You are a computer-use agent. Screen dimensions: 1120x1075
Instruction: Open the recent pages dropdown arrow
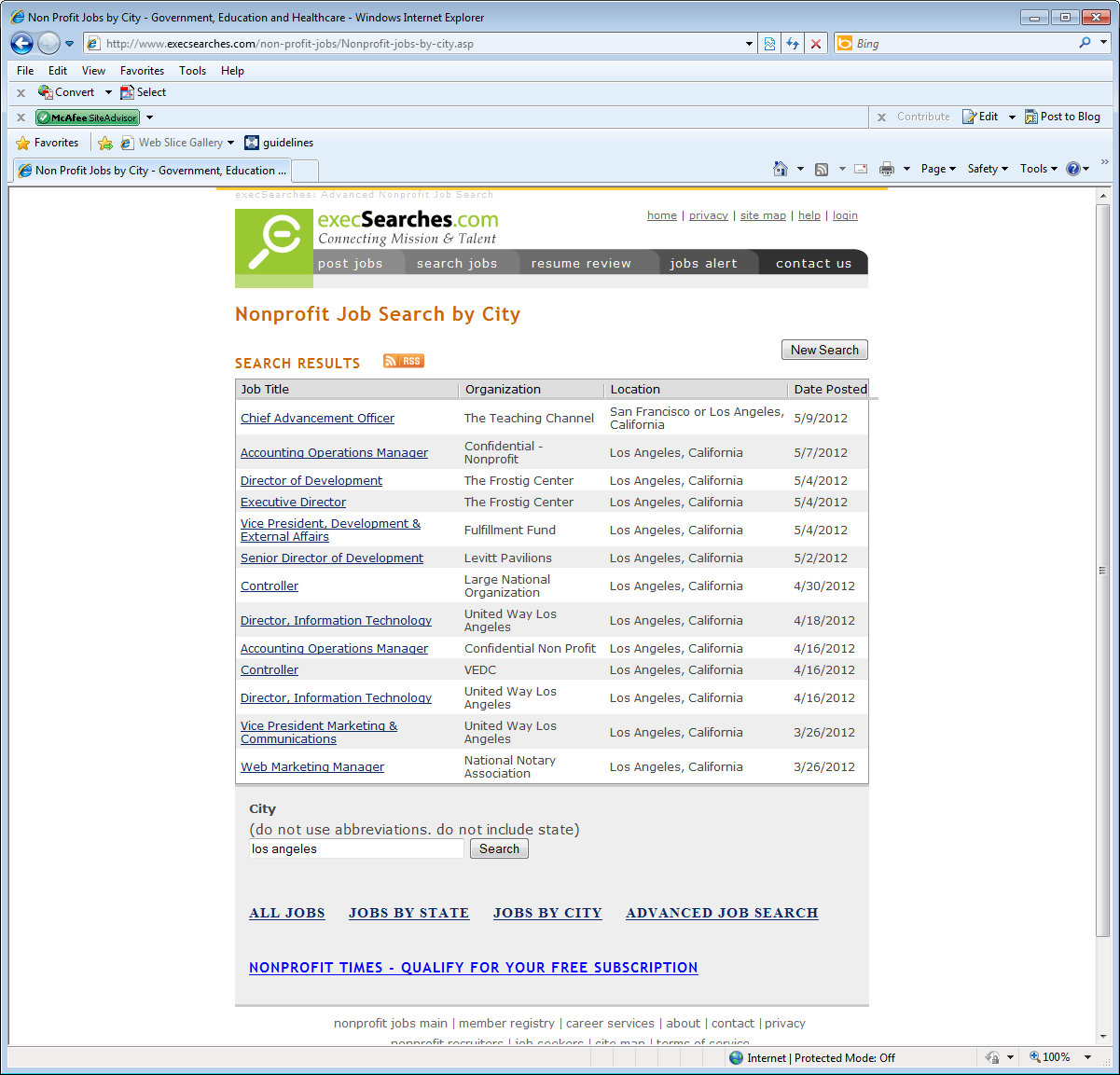coord(69,44)
